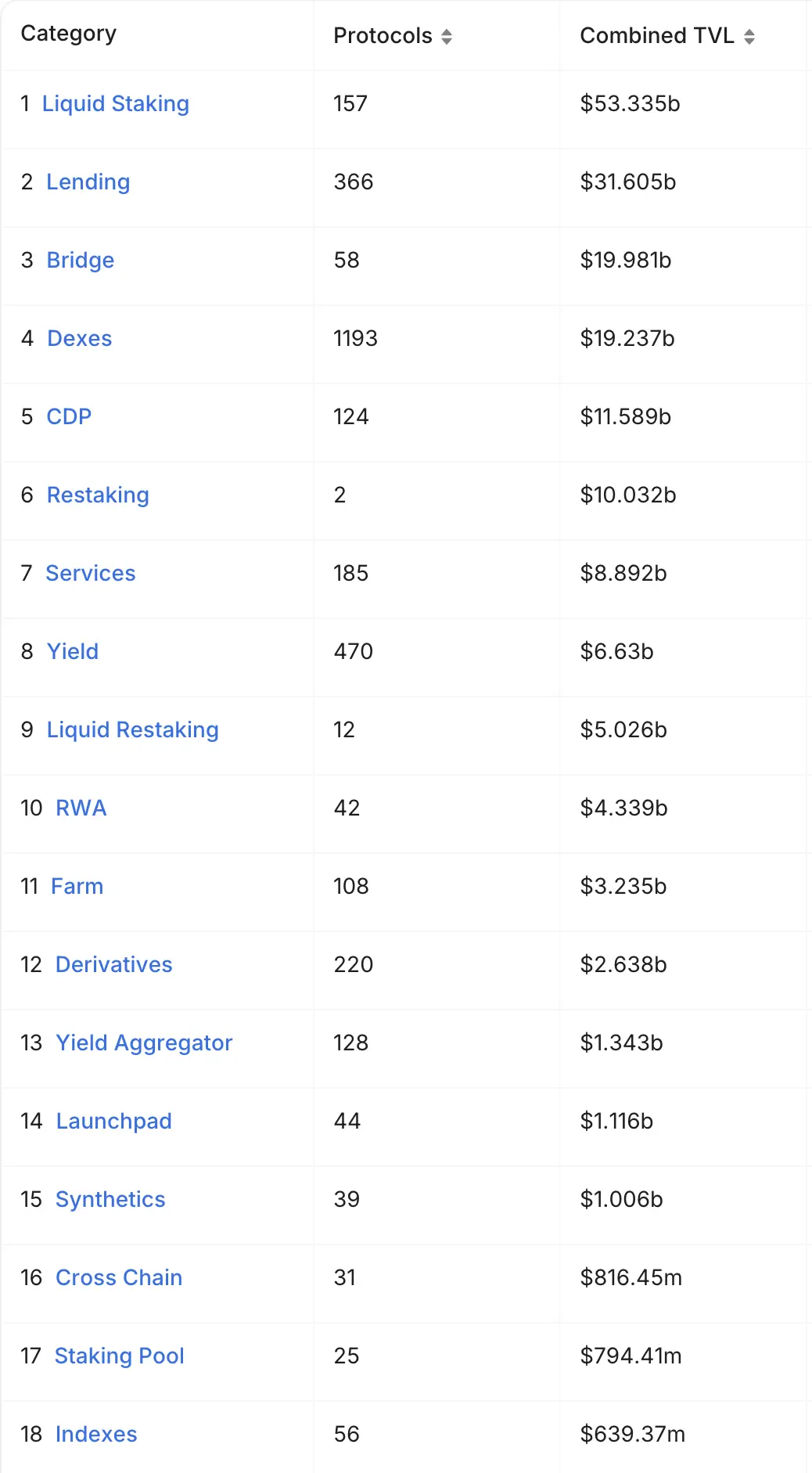Open the Liquid Staking category

point(116,104)
